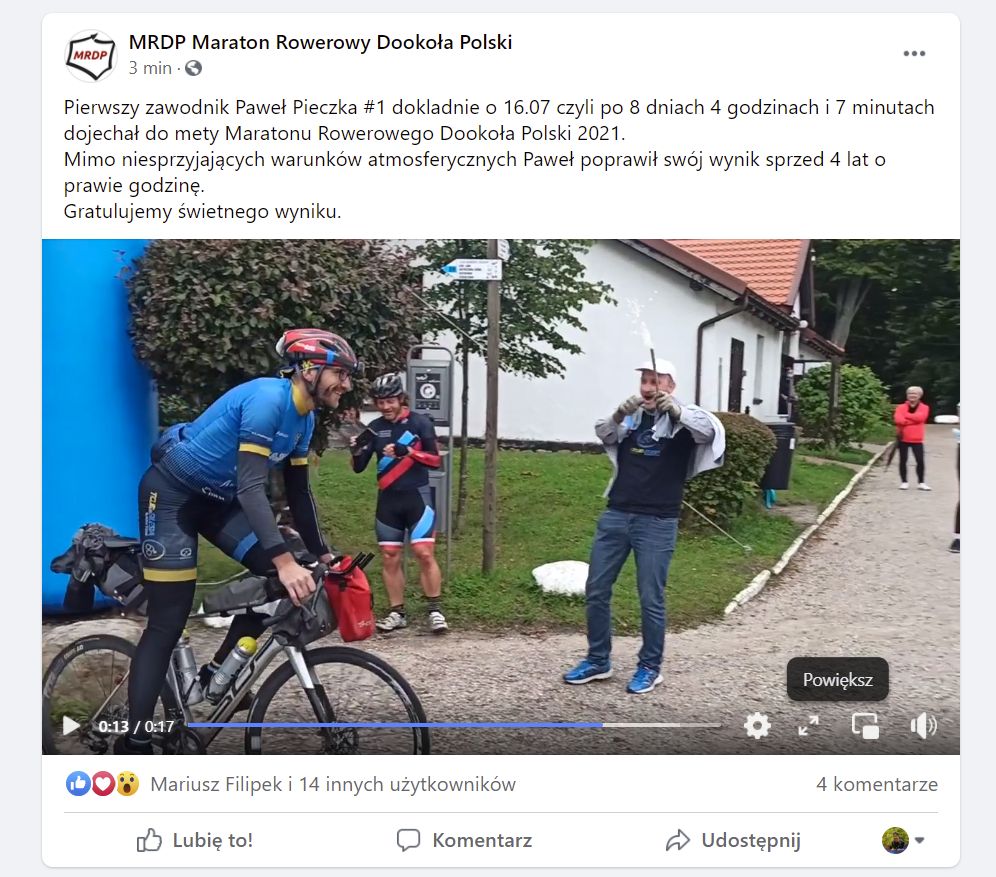Expand video to fullscreen with arrows icon
This screenshot has height=877, width=996.
(809, 725)
